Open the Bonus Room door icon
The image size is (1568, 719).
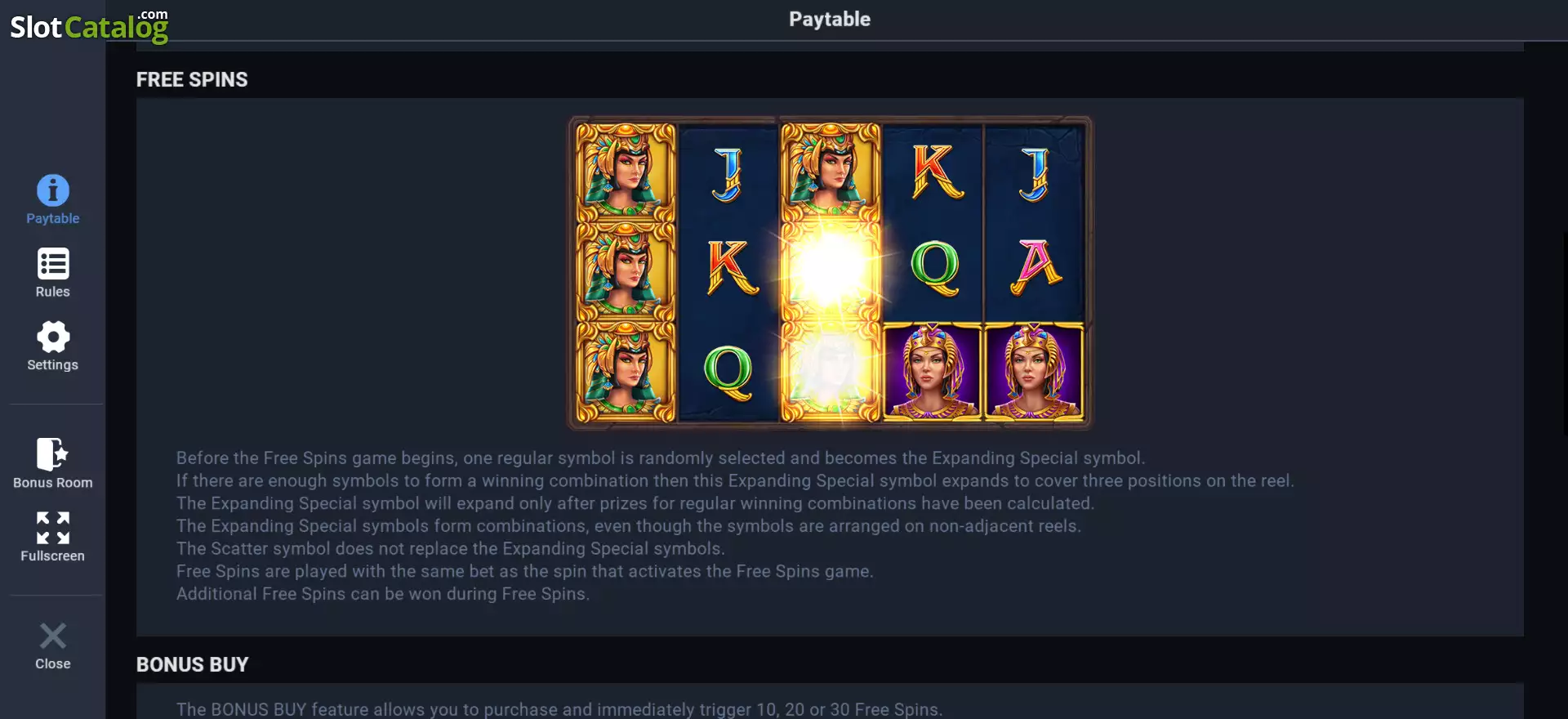coord(52,454)
